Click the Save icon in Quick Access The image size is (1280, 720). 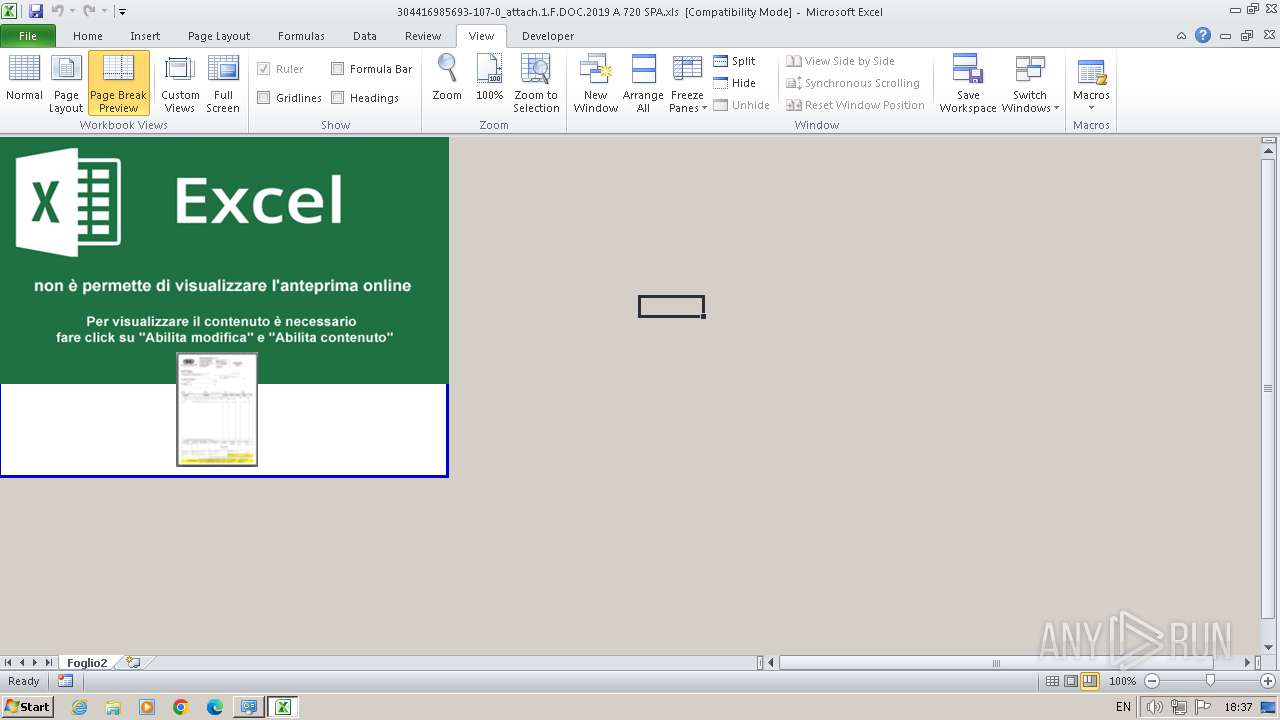tap(36, 11)
